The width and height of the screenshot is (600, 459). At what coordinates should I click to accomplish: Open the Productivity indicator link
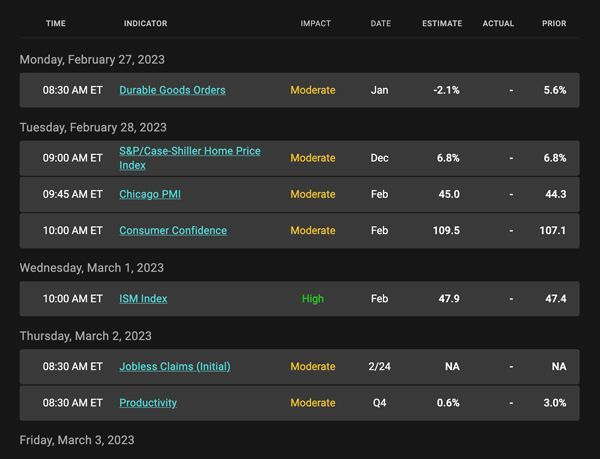click(148, 403)
